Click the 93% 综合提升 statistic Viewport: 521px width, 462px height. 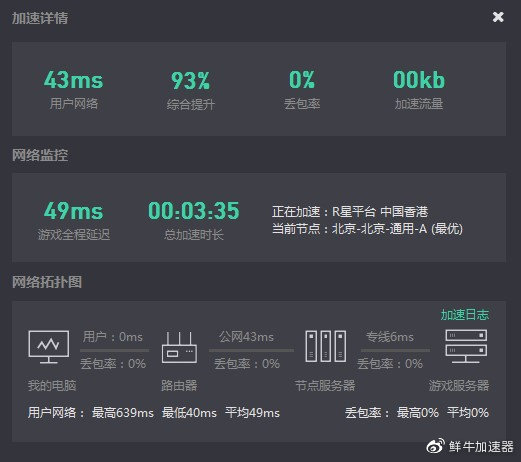[190, 81]
